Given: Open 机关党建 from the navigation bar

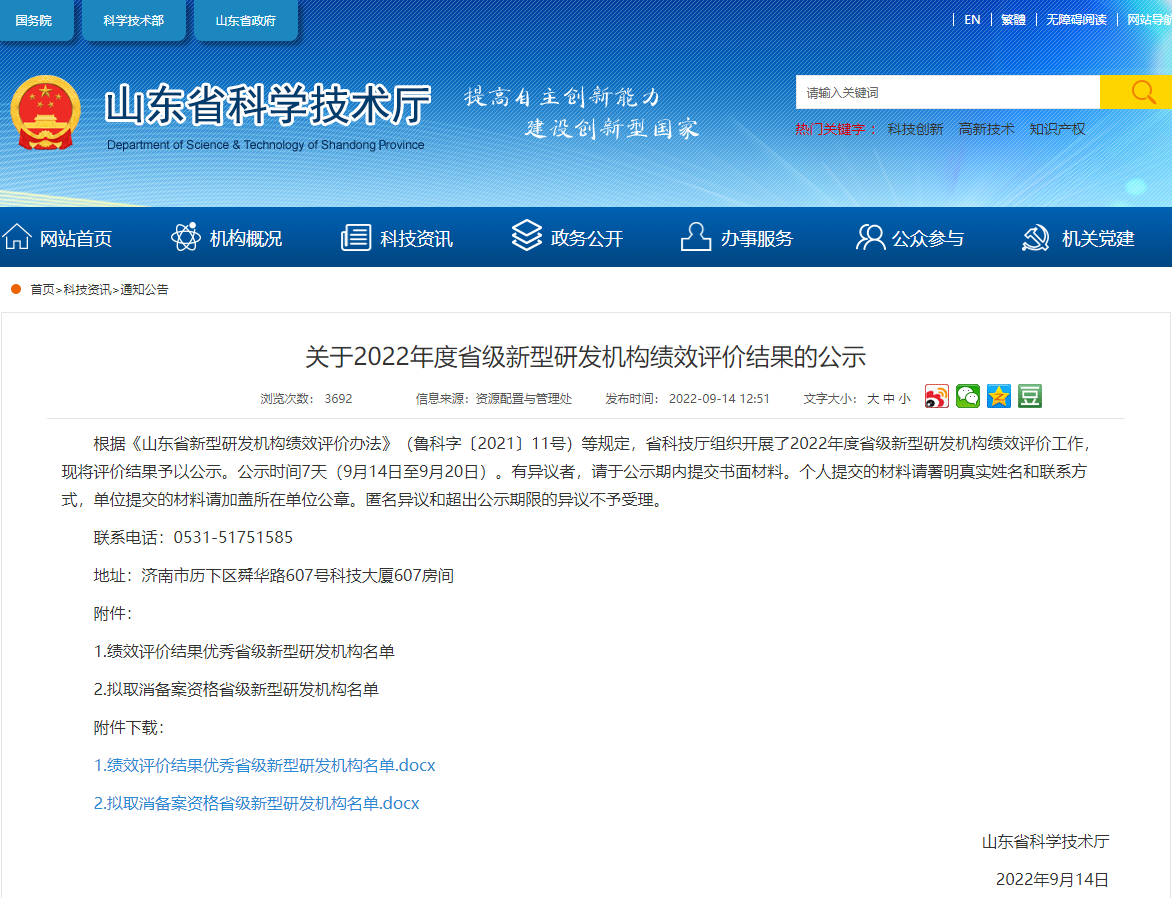Looking at the screenshot, I should [1078, 238].
